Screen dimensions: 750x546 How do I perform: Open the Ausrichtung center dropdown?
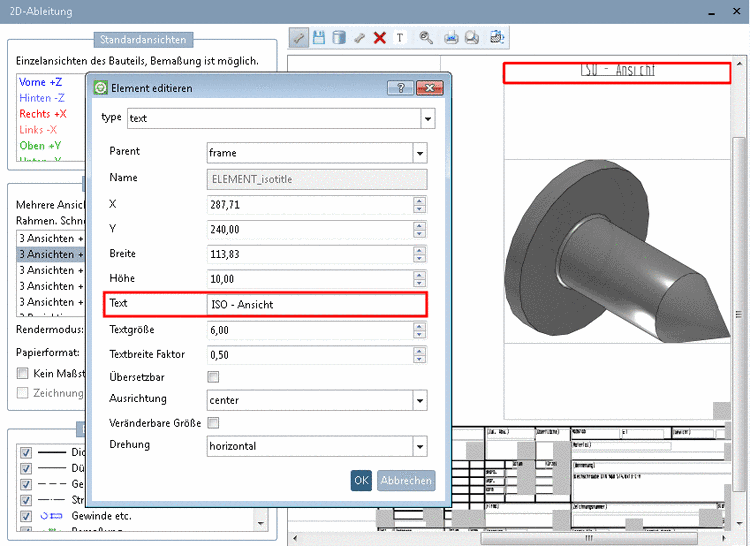(420, 400)
